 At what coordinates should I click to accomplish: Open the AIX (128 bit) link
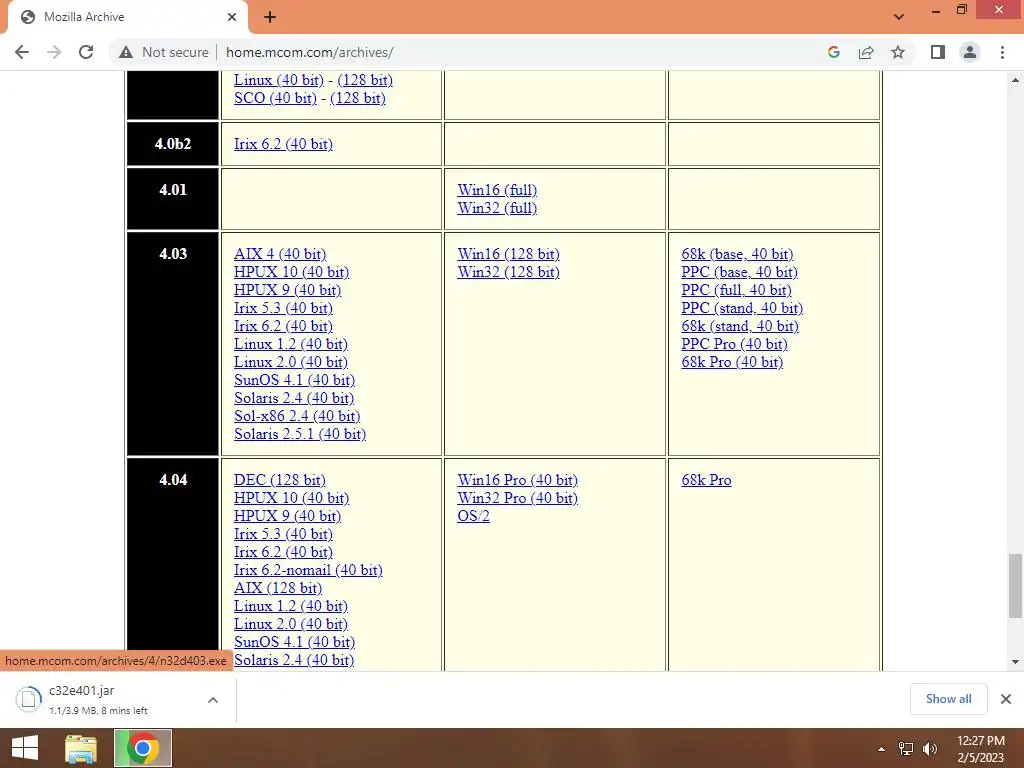tap(278, 588)
